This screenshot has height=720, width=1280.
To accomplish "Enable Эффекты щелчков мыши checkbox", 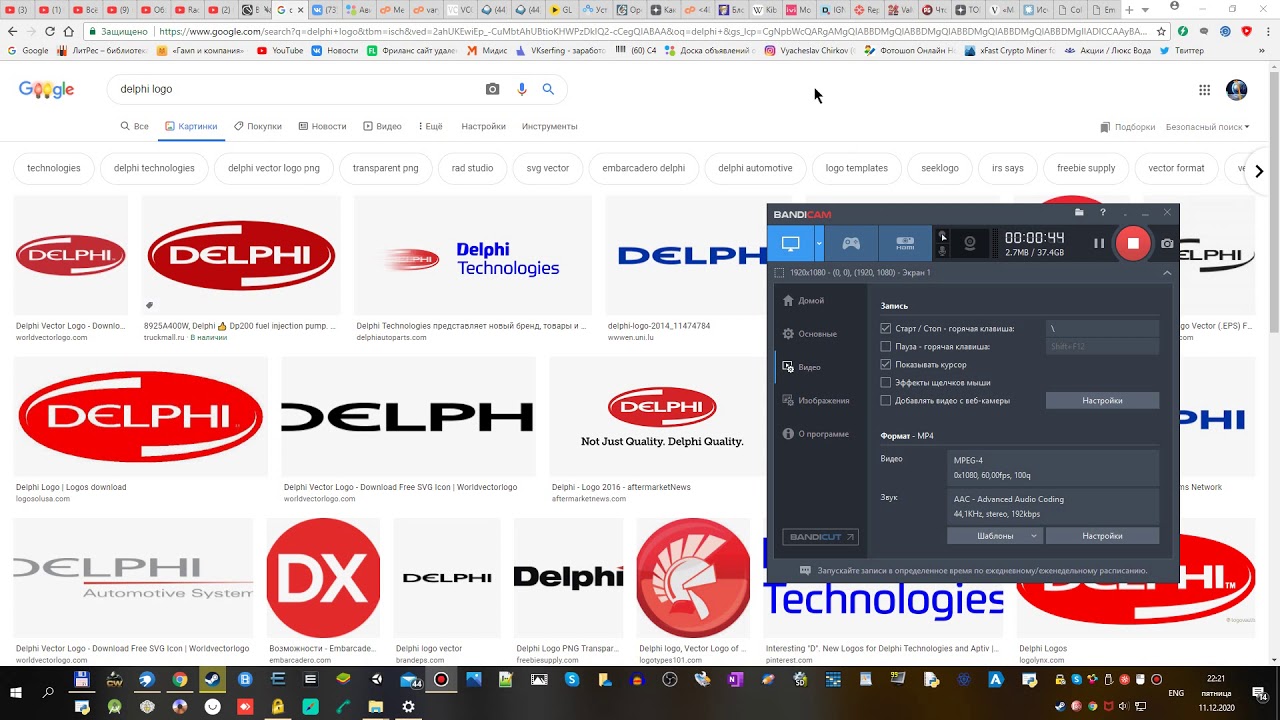I will (x=886, y=382).
